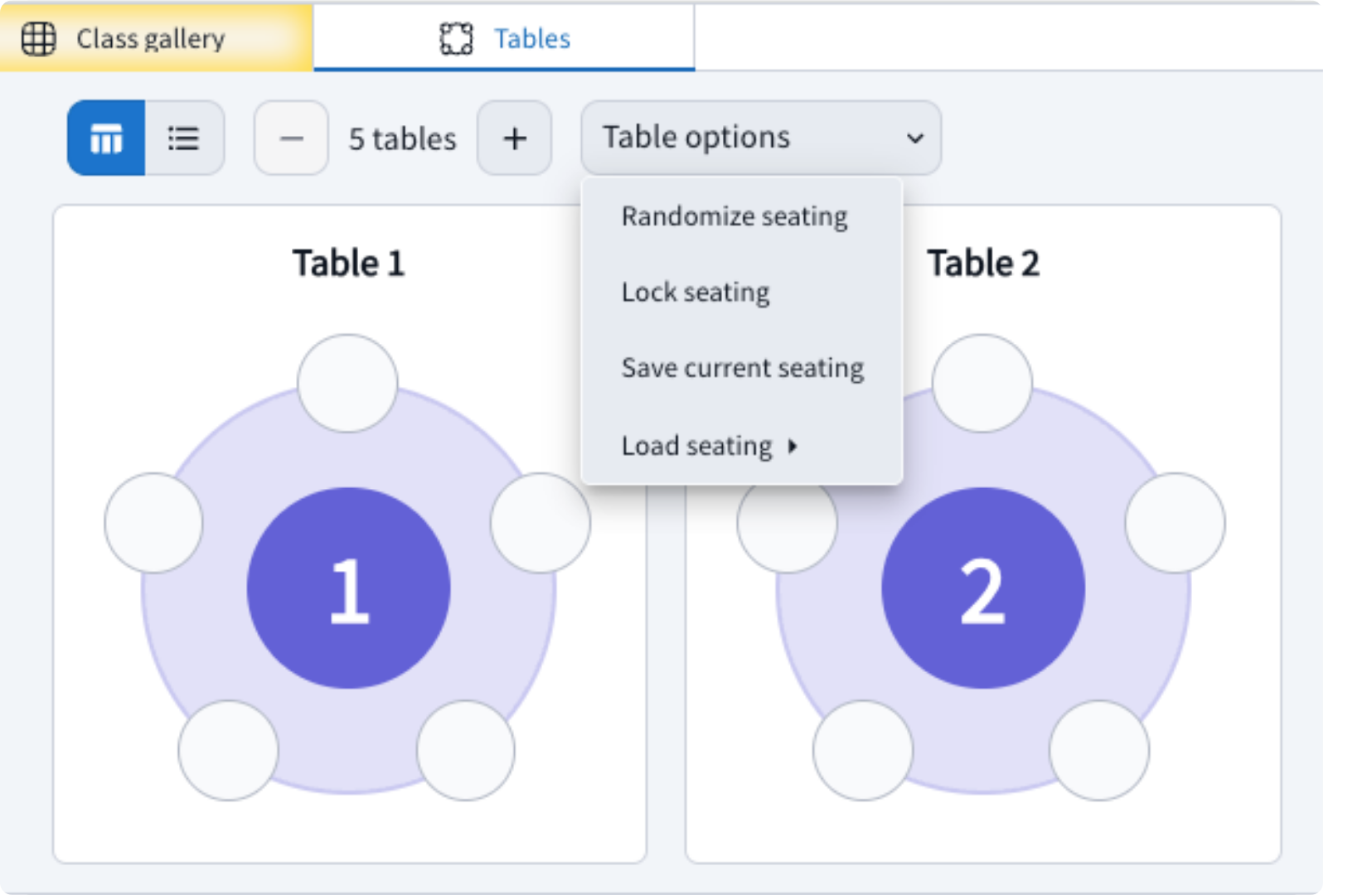
Task: Add a table with plus button
Action: 515,138
